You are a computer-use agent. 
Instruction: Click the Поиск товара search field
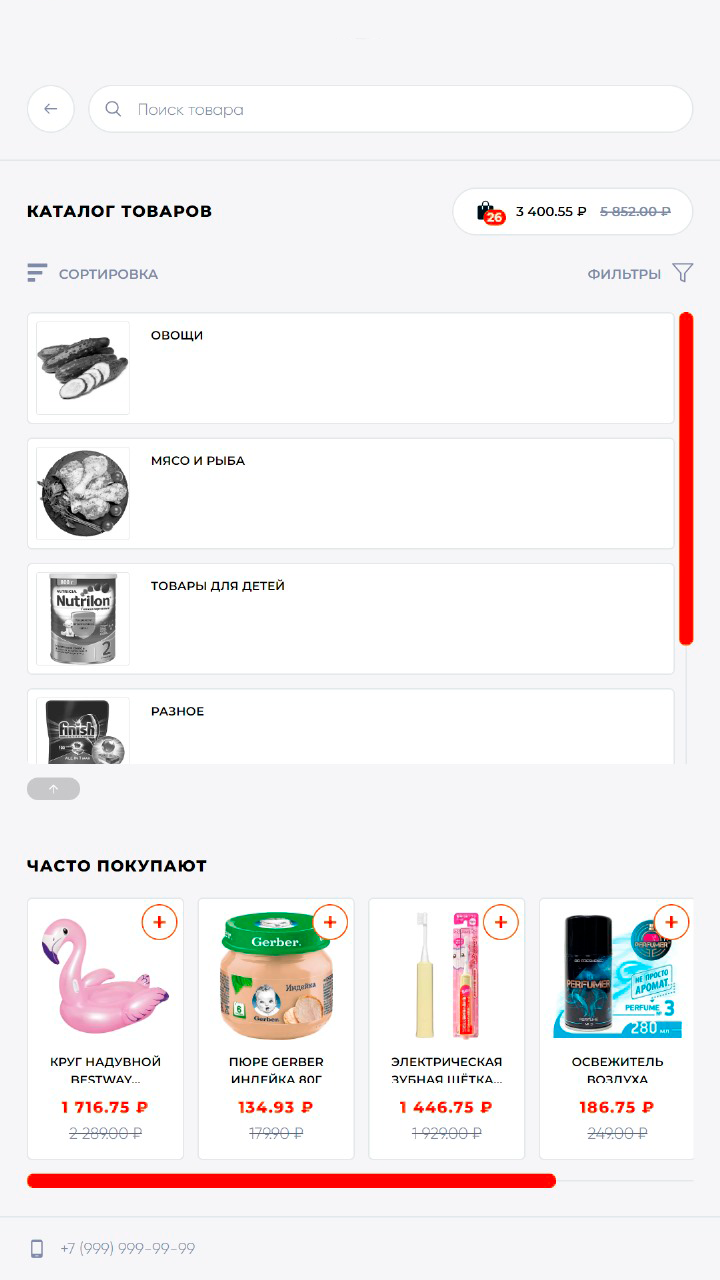pos(391,109)
